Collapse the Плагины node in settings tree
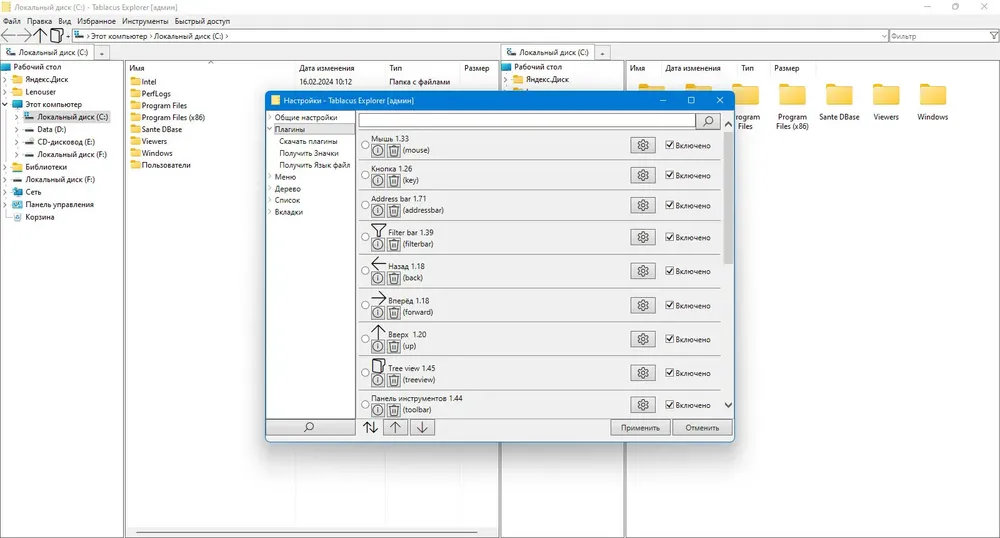1000x538 pixels. tap(270, 129)
